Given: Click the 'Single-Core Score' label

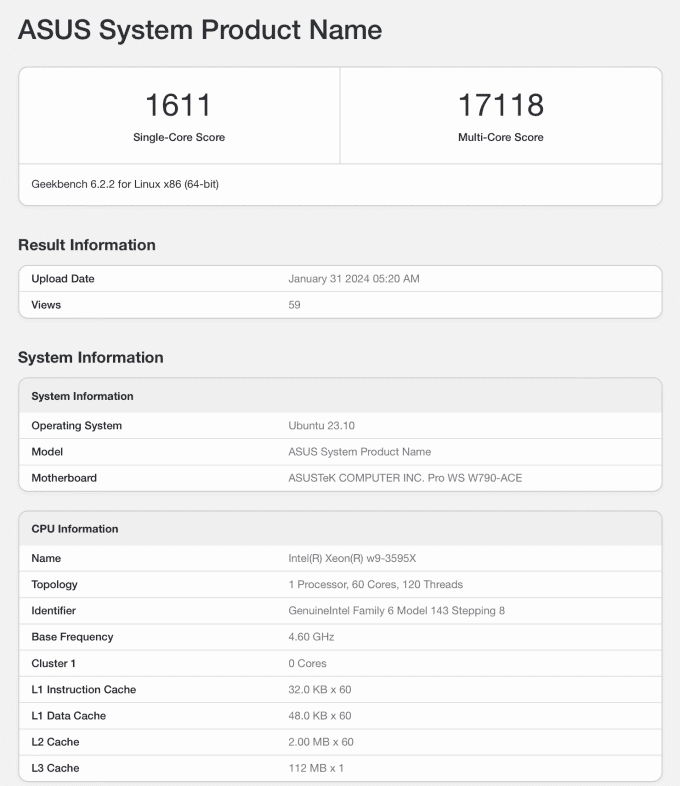Looking at the screenshot, I should [x=179, y=137].
